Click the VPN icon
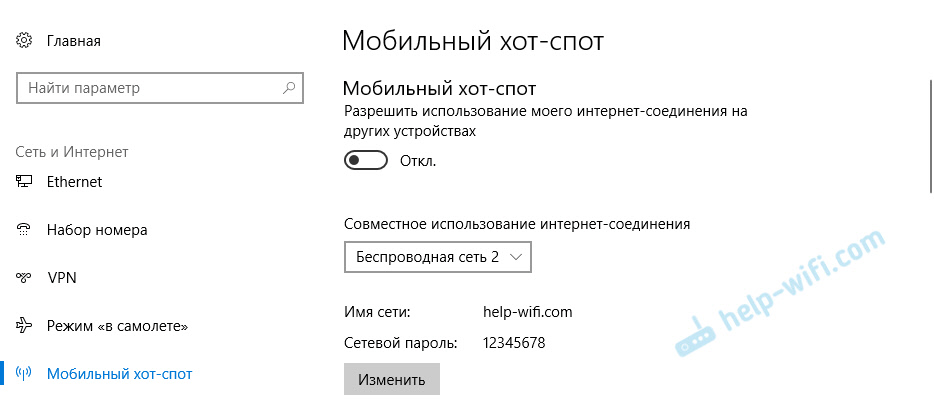 (24, 277)
